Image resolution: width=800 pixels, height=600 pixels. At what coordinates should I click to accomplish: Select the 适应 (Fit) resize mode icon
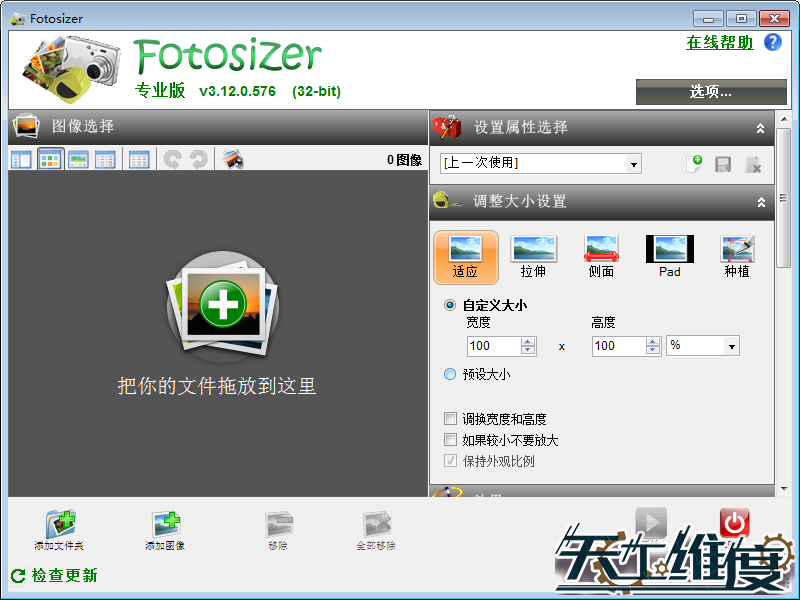[x=466, y=256]
